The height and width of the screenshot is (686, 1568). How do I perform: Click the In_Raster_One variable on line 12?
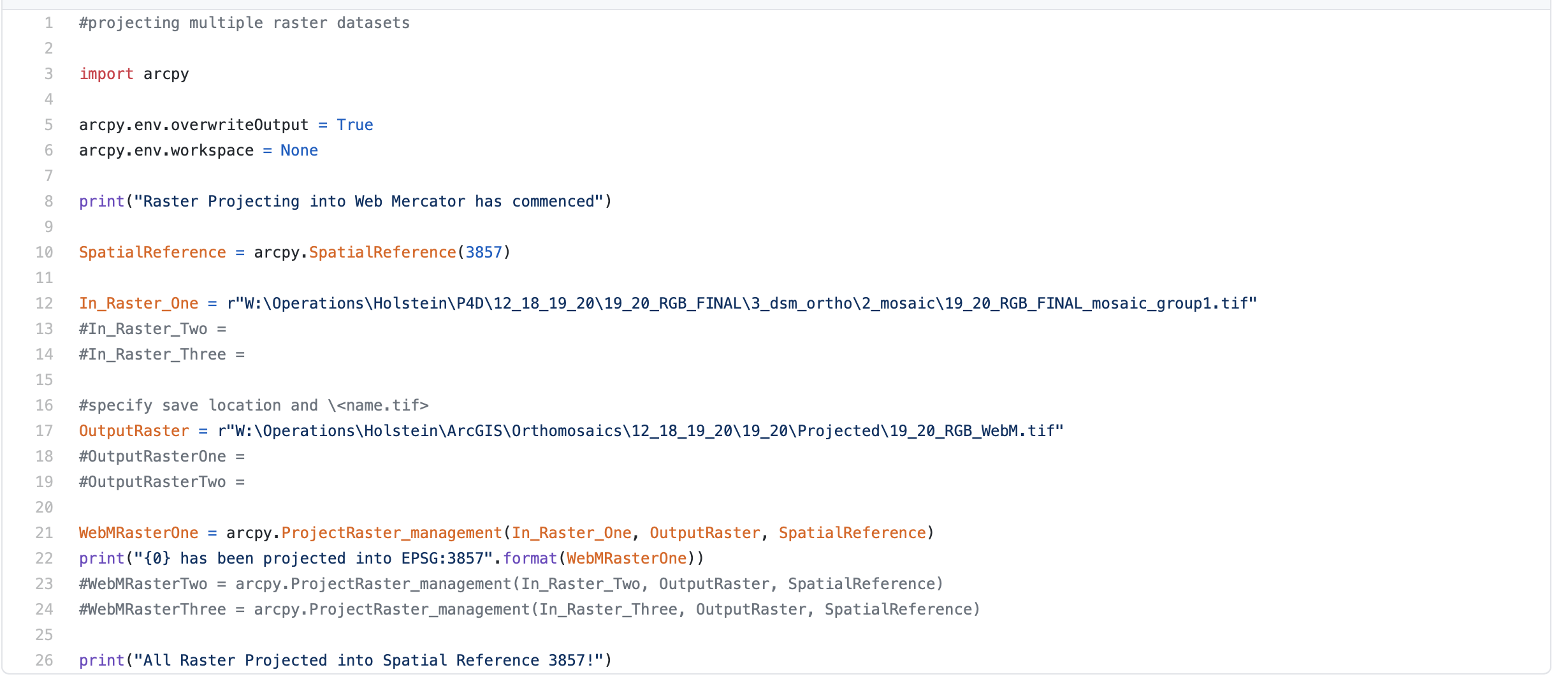pos(138,303)
